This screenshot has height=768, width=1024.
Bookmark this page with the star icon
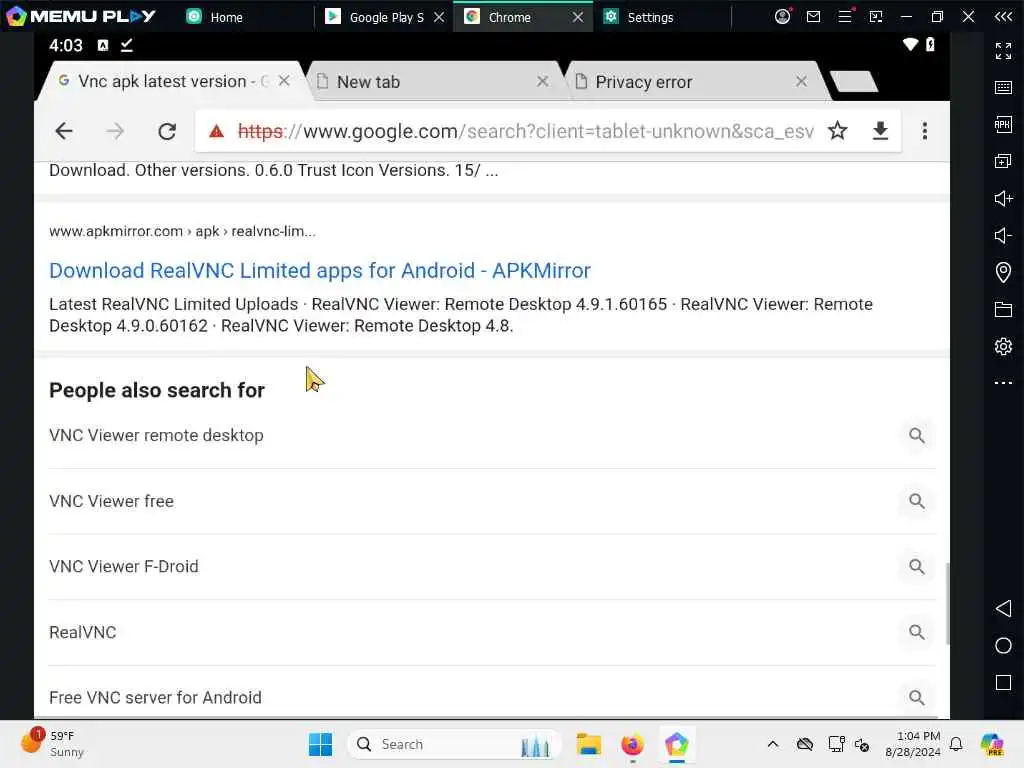[x=838, y=131]
